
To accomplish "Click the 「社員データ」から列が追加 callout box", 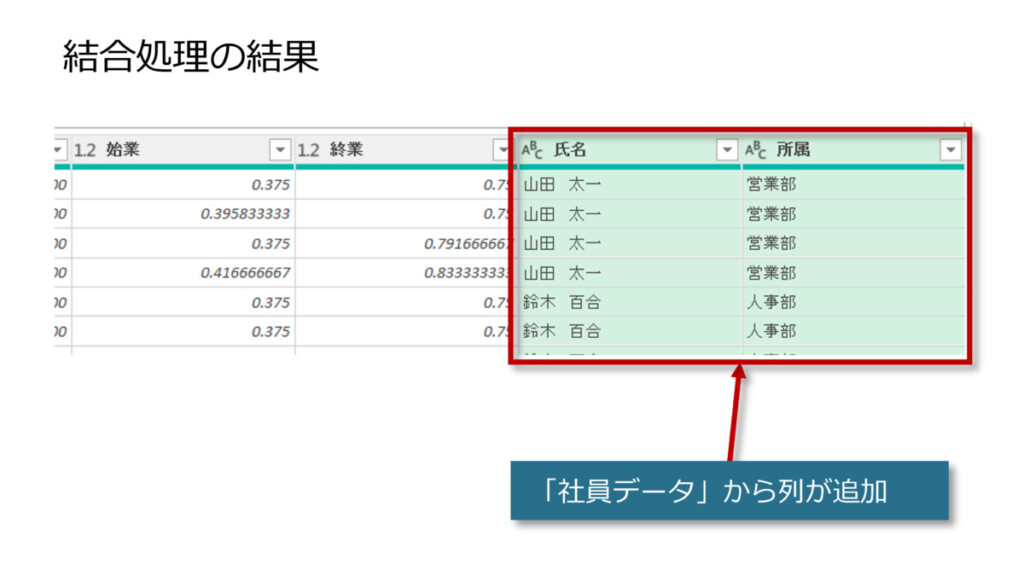I will coord(728,491).
